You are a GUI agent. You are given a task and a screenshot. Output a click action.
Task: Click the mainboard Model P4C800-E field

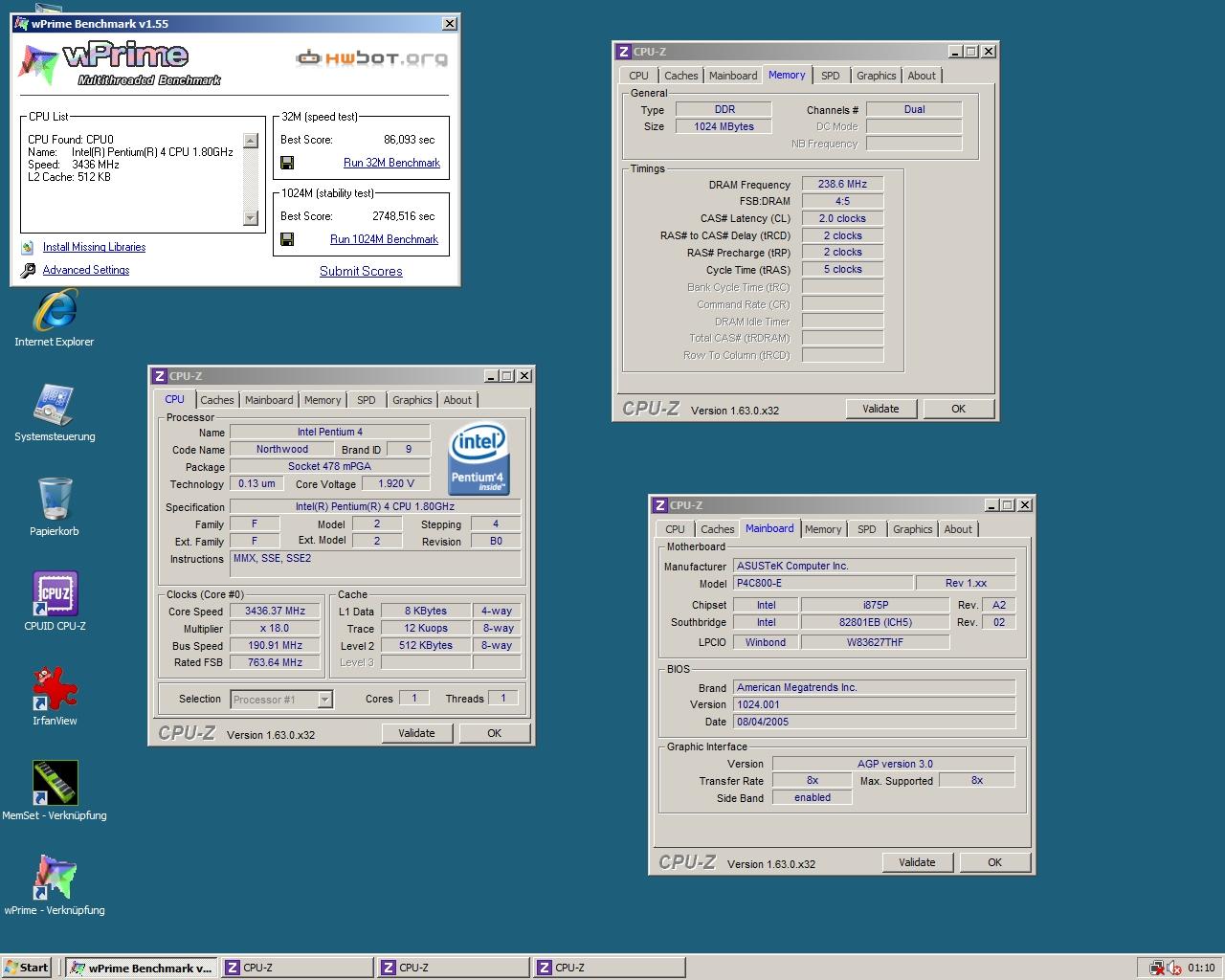tap(822, 583)
